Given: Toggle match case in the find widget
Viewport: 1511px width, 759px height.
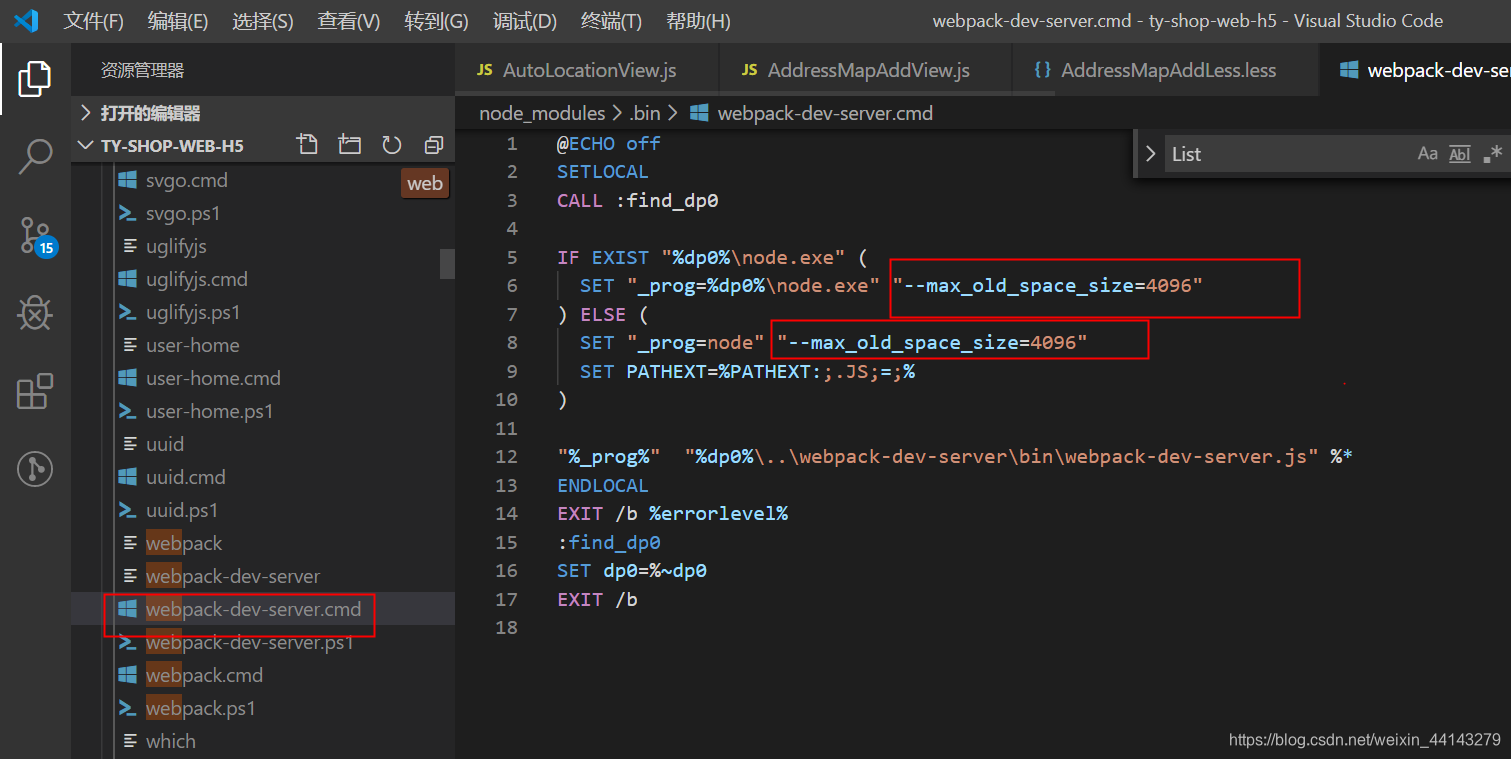Looking at the screenshot, I should pos(1428,153).
